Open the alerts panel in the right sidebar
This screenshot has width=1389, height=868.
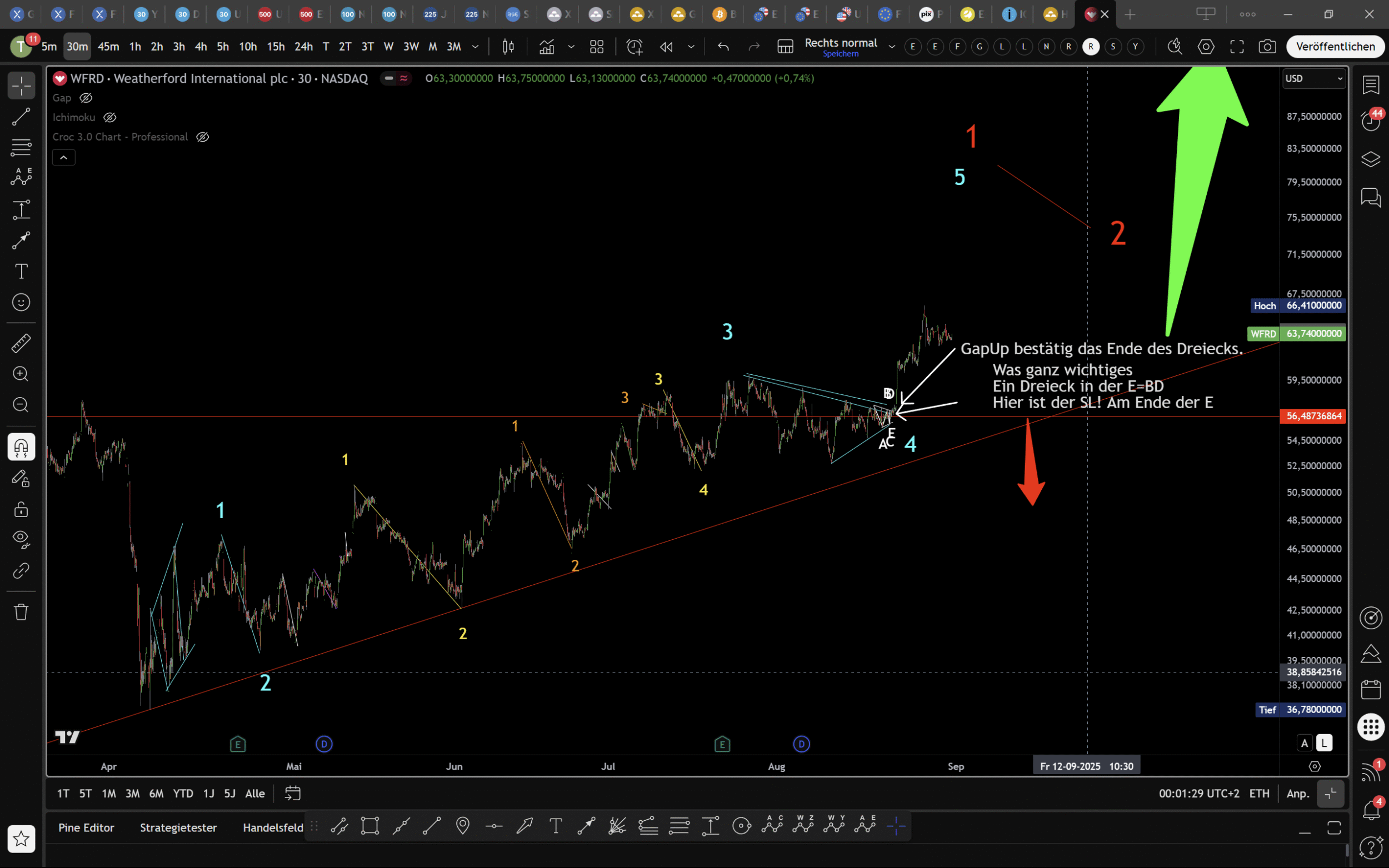pos(1371,120)
